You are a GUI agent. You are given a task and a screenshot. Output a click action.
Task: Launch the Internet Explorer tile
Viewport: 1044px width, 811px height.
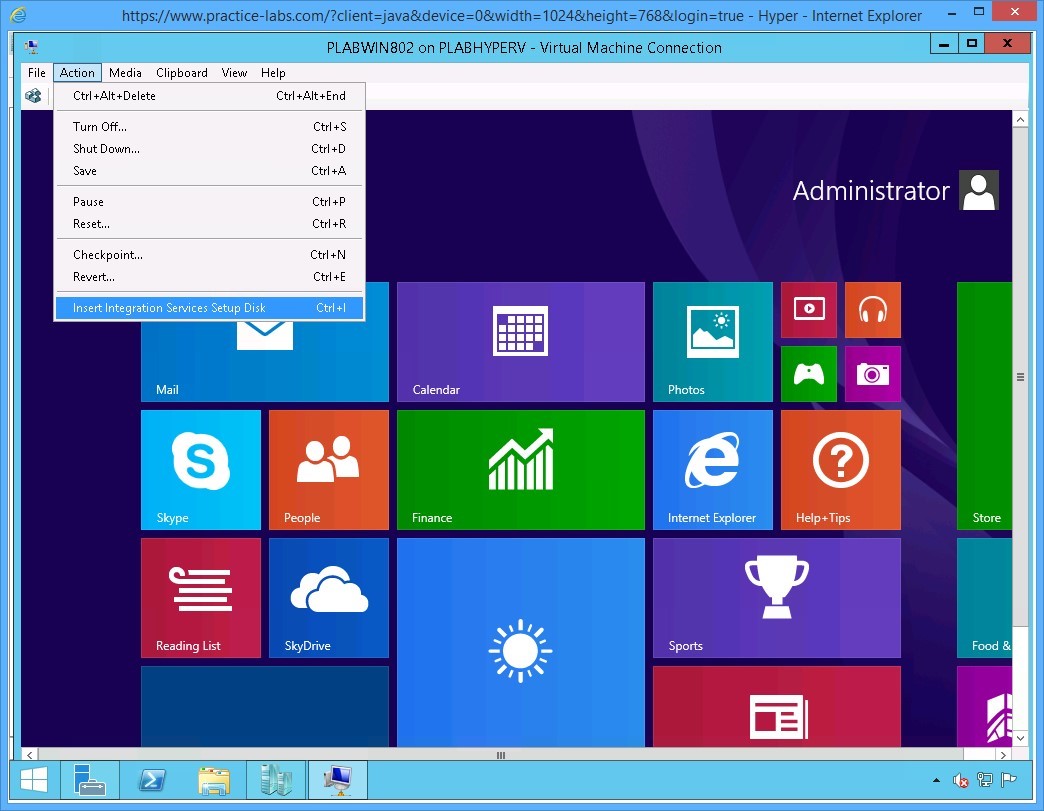pyautogui.click(x=712, y=470)
